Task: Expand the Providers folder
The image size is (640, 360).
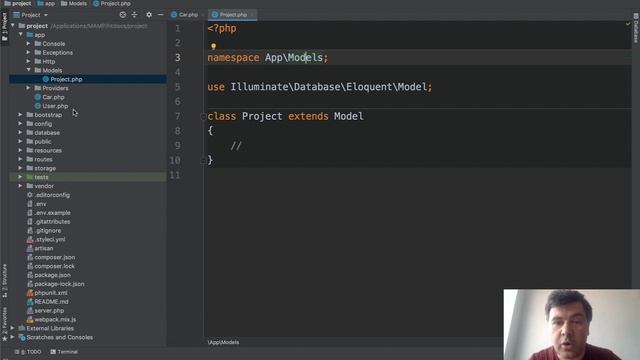Action: click(28, 88)
